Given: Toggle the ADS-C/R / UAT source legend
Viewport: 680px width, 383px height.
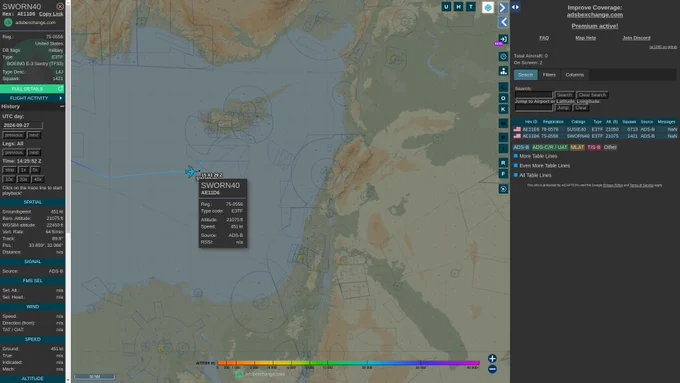Looking at the screenshot, I should (549, 147).
